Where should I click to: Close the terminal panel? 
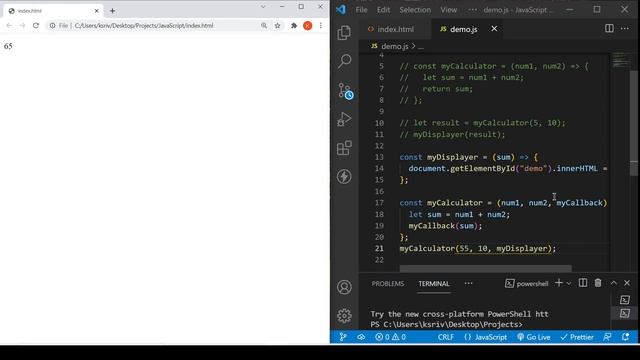point(627,283)
